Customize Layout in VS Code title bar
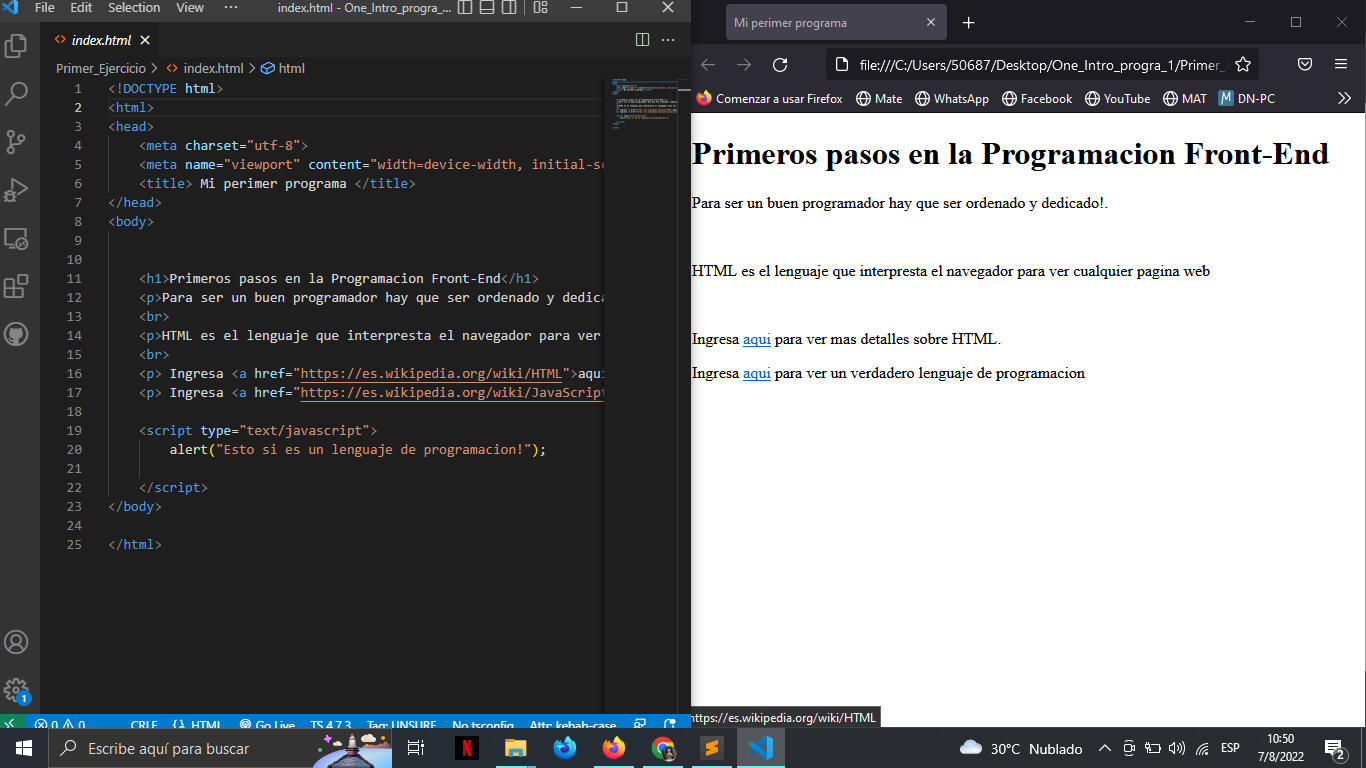This screenshot has width=1366, height=768. click(540, 8)
